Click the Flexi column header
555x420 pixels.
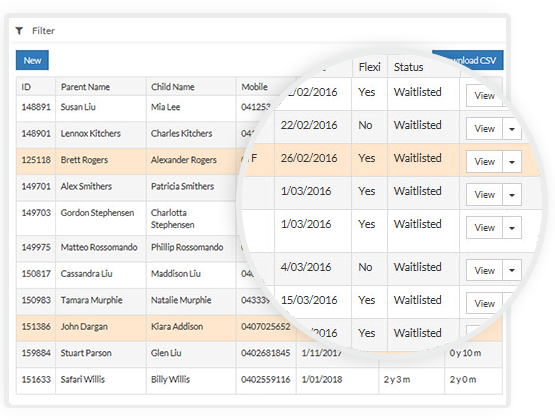(369, 67)
